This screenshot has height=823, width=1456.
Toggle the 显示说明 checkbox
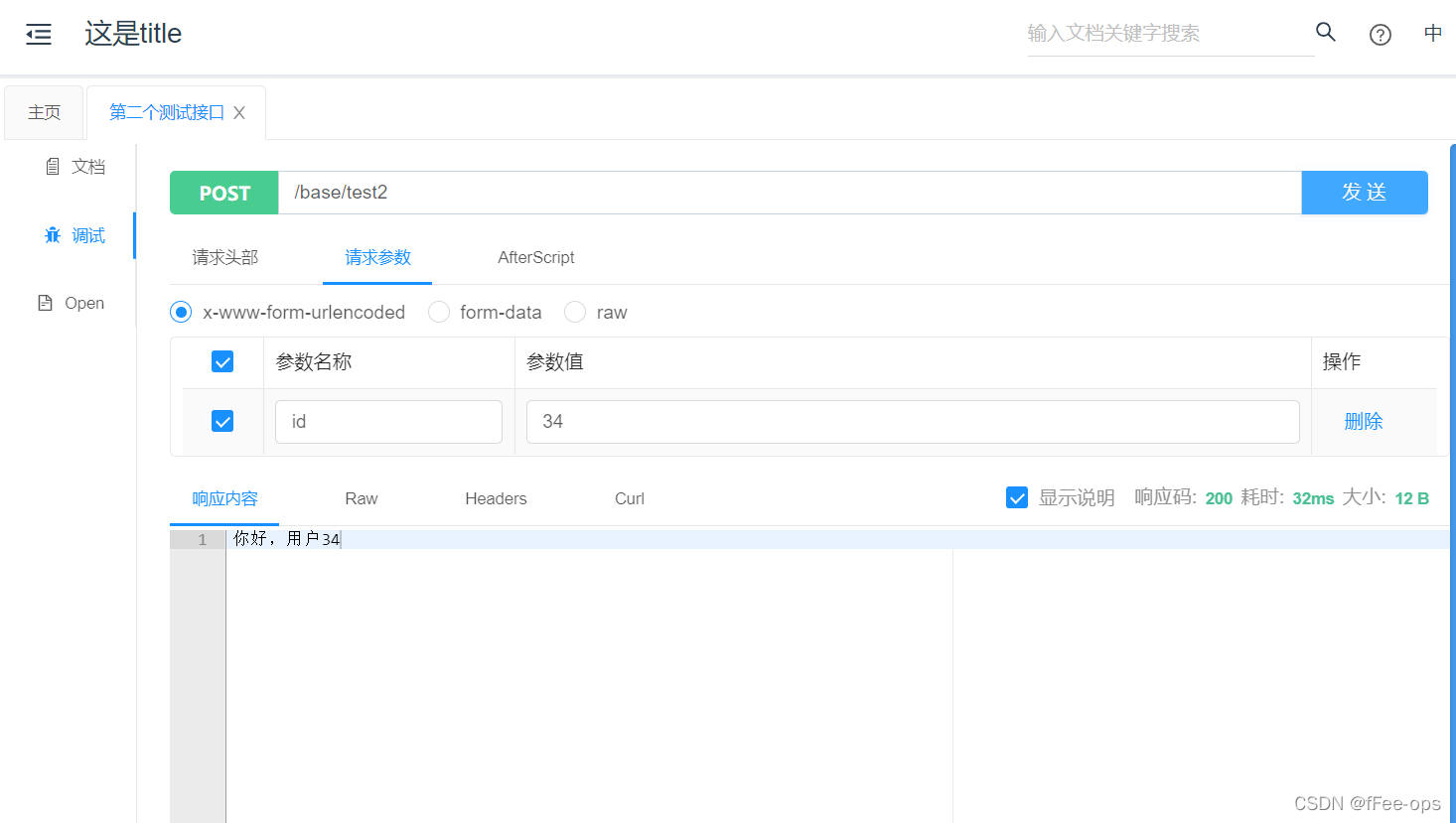pyautogui.click(x=1017, y=497)
